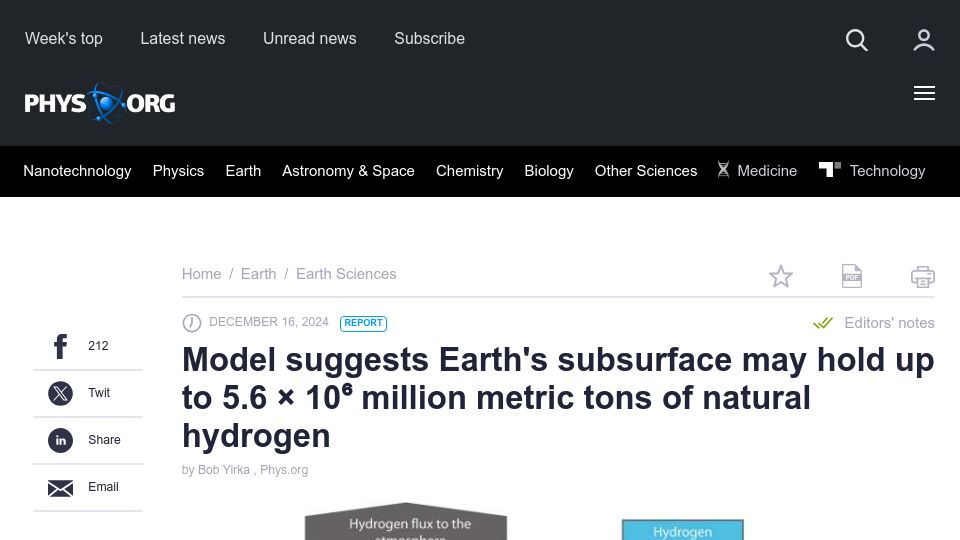Click the REPORT badge
Image resolution: width=960 pixels, height=540 pixels.
tap(363, 323)
